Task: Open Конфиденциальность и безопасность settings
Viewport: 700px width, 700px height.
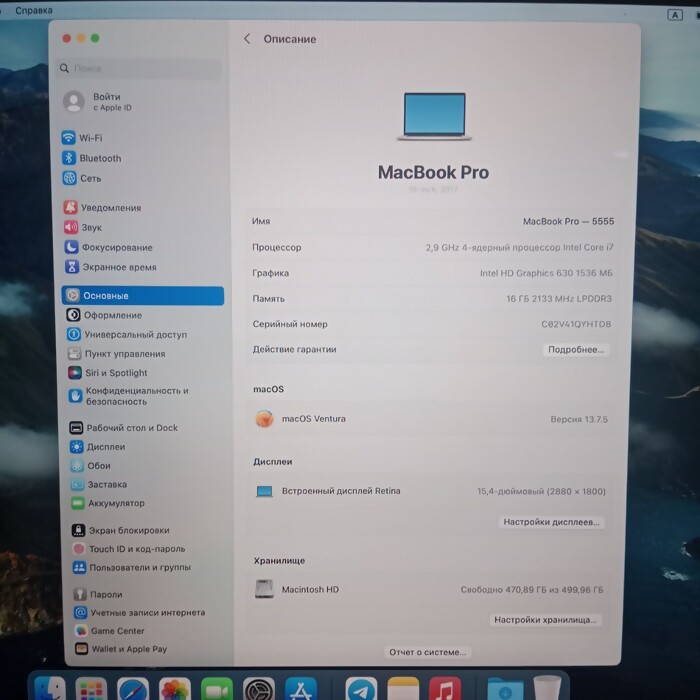Action: click(129, 396)
